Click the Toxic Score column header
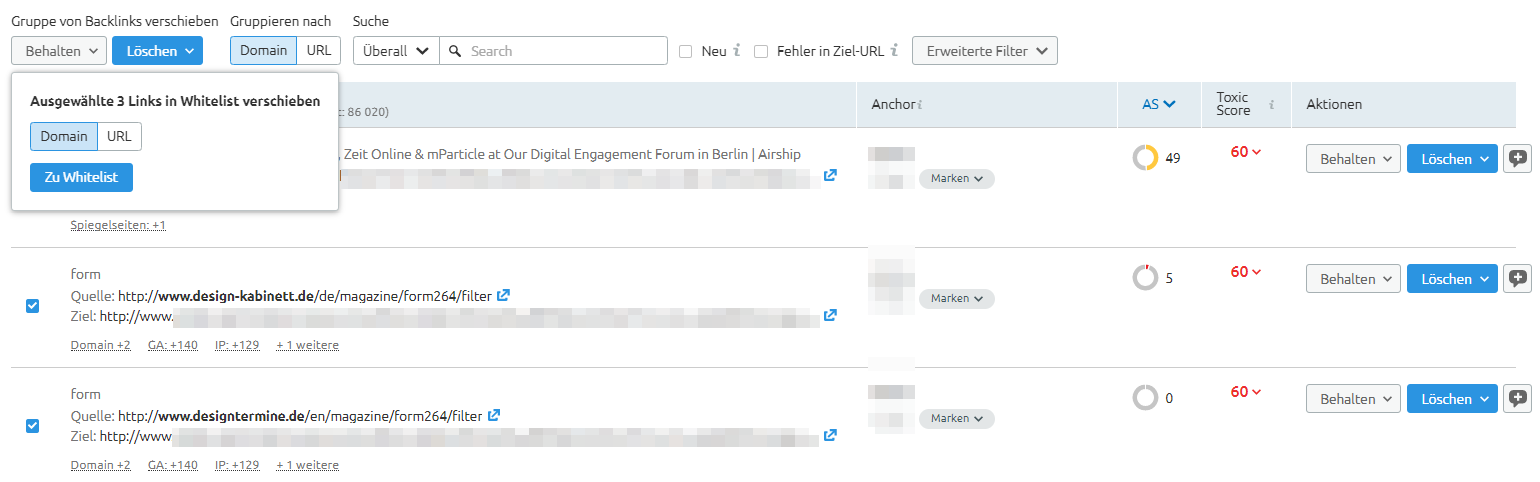The height and width of the screenshot is (482, 1540). click(x=1233, y=104)
